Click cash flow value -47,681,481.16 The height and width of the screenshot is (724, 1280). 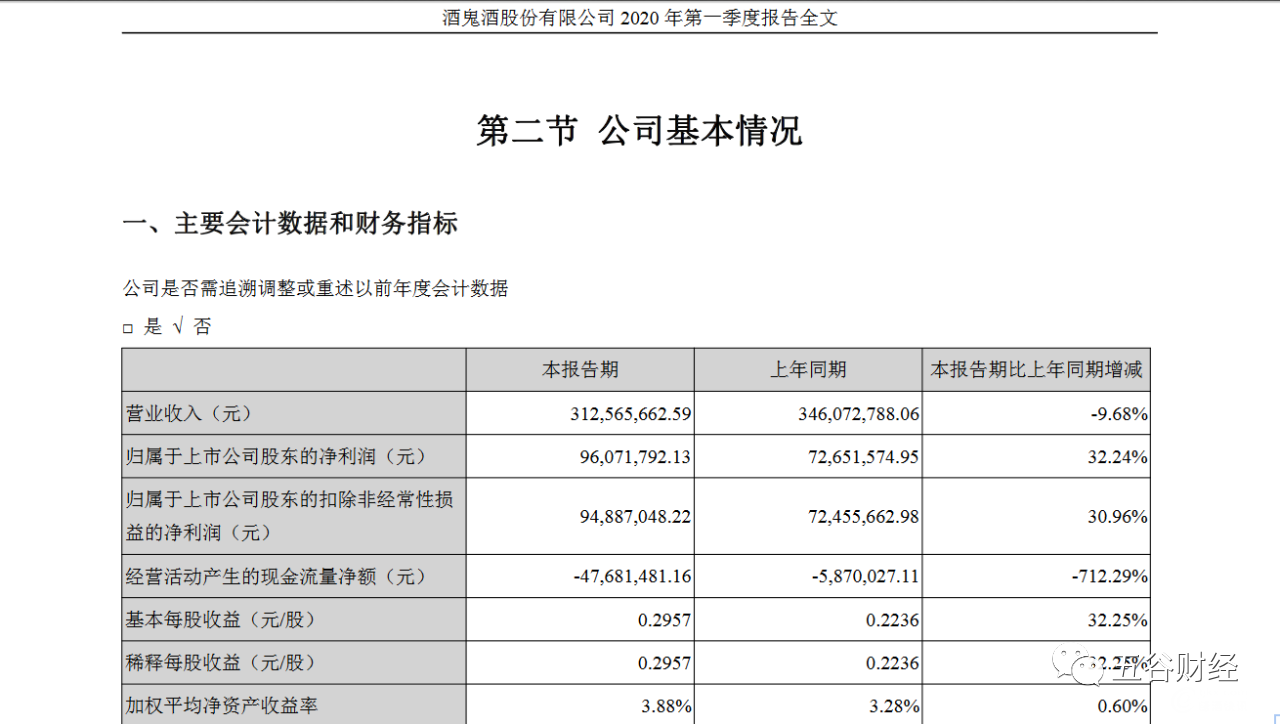pyautogui.click(x=632, y=577)
